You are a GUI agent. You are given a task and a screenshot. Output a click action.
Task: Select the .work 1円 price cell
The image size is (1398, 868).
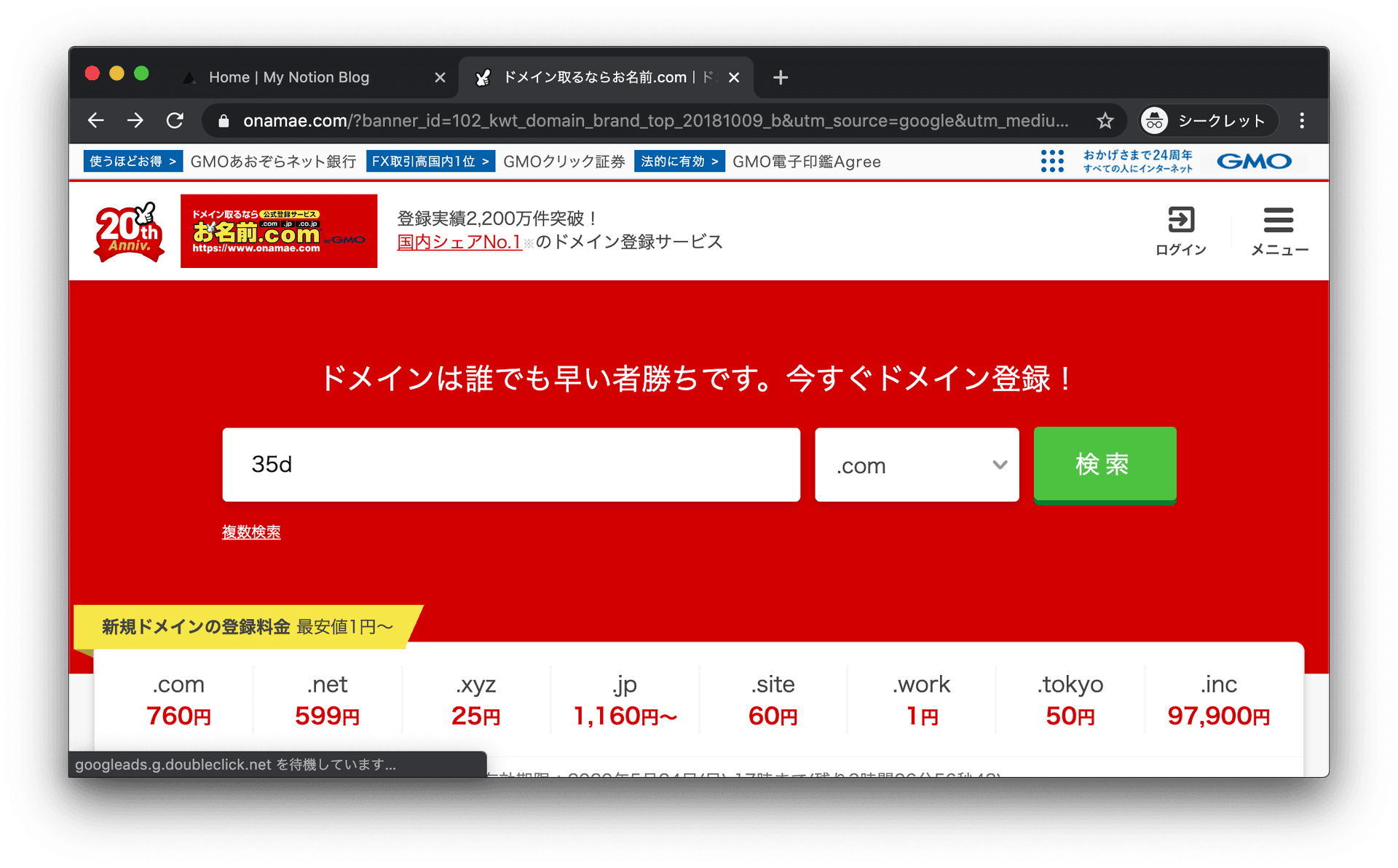pyautogui.click(x=922, y=700)
